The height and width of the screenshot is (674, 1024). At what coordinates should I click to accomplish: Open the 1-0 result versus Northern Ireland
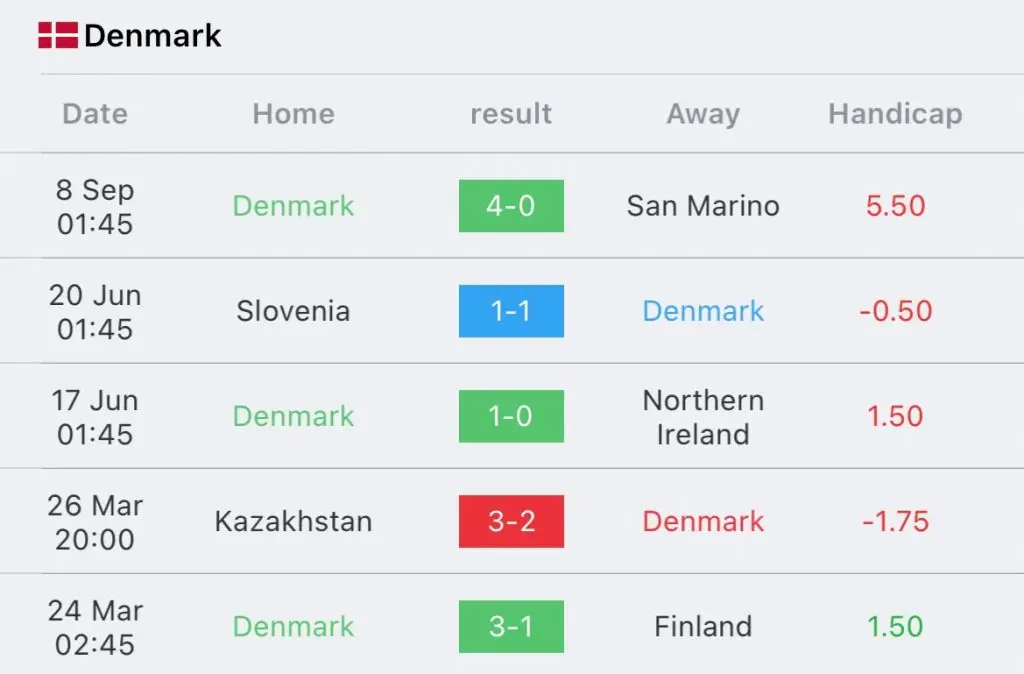pyautogui.click(x=511, y=416)
